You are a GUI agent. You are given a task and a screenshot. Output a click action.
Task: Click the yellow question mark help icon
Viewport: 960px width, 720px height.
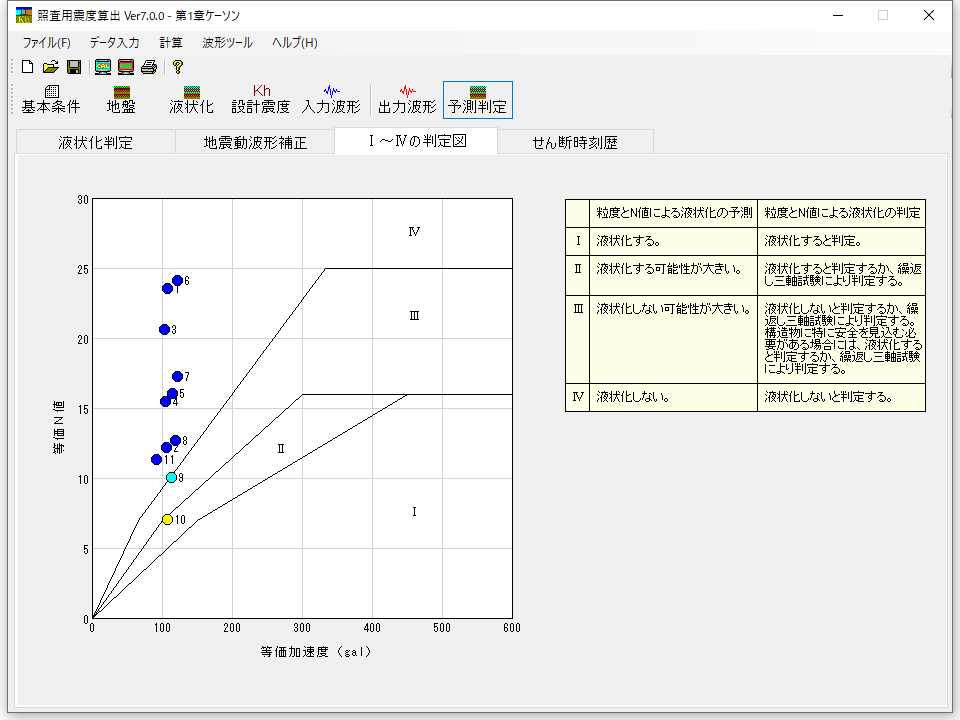[x=178, y=67]
